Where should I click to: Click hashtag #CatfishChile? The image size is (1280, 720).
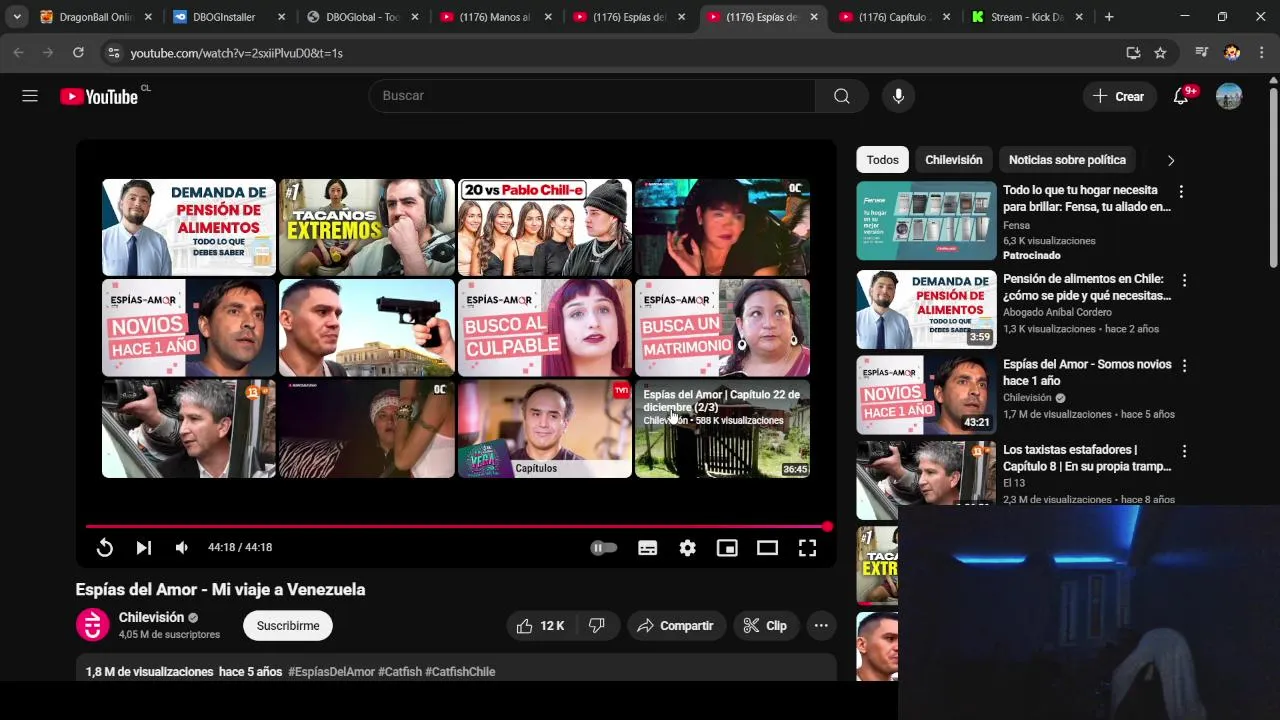point(460,672)
